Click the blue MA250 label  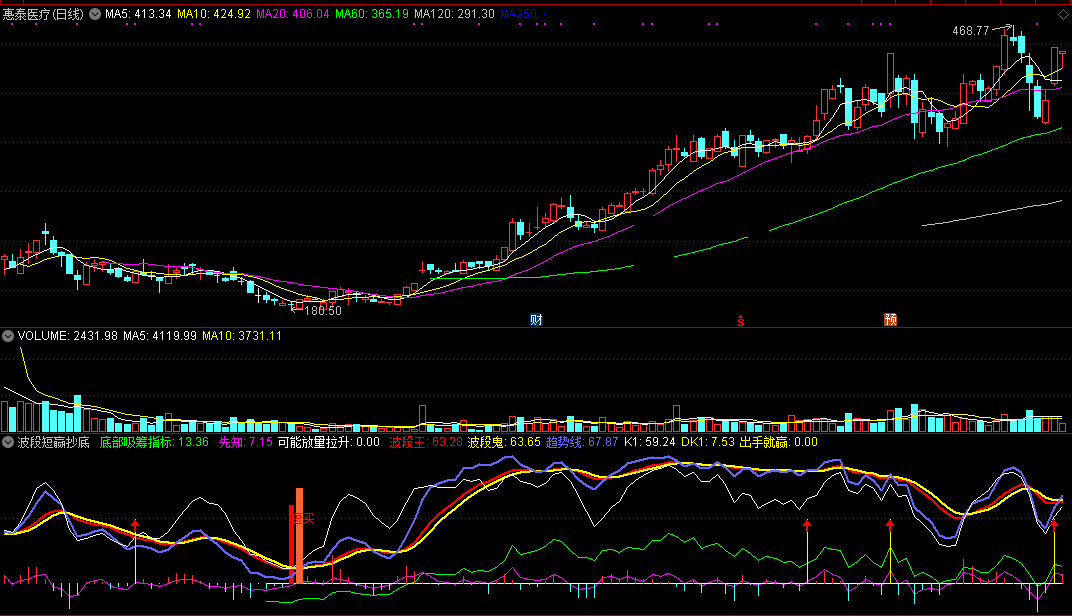pos(523,14)
